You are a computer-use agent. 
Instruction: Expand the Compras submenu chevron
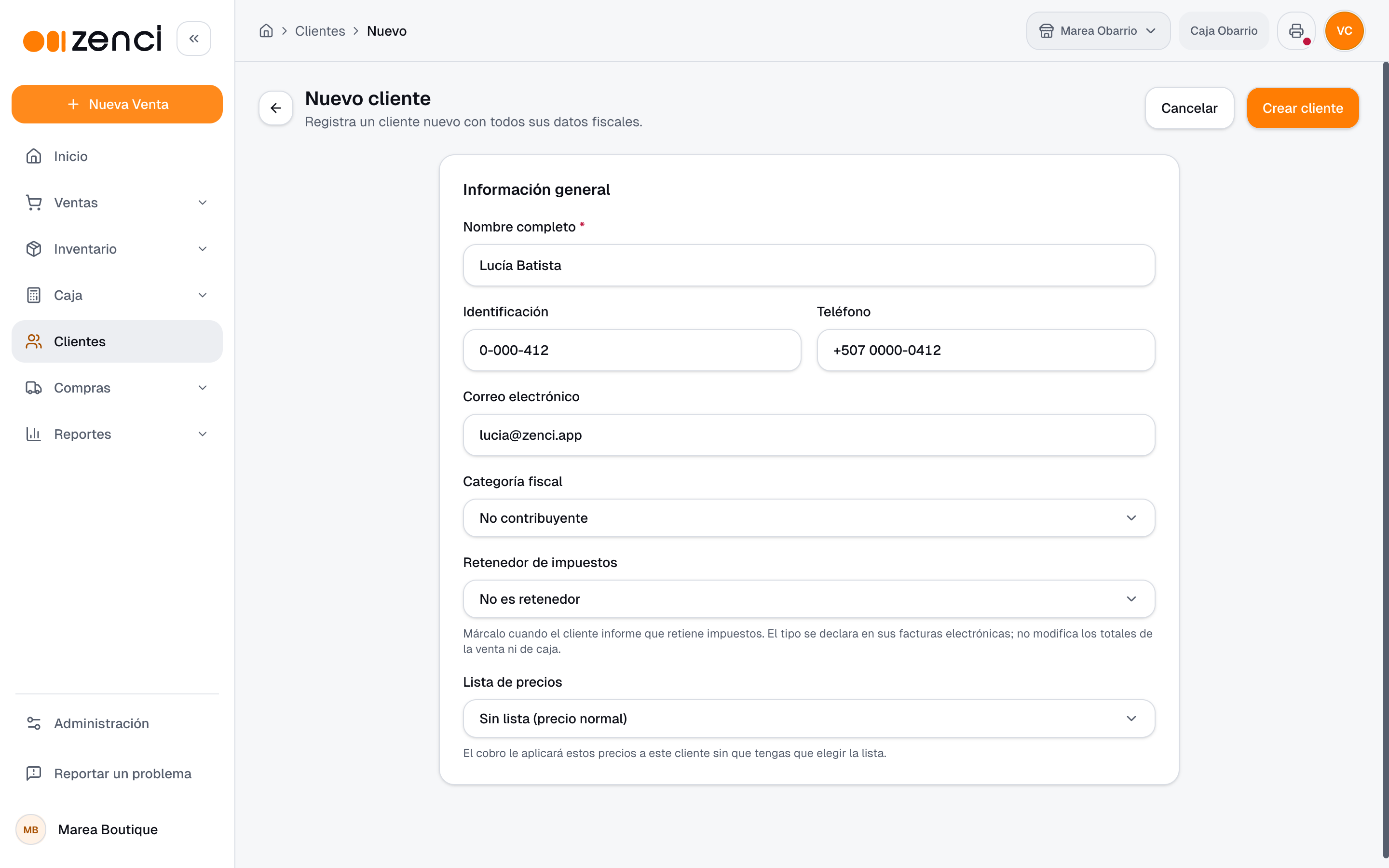(203, 388)
